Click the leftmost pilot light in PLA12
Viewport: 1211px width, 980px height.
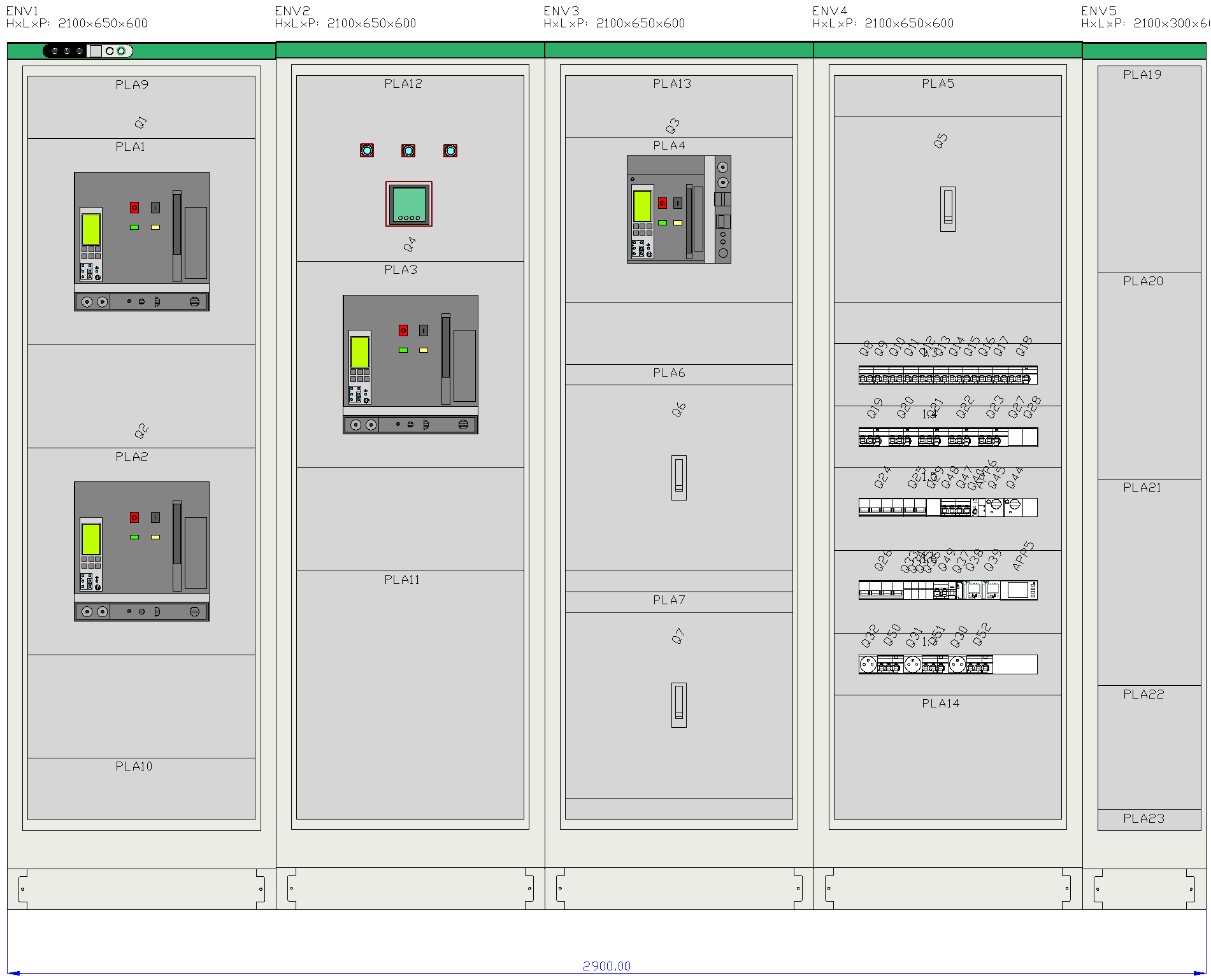(367, 150)
